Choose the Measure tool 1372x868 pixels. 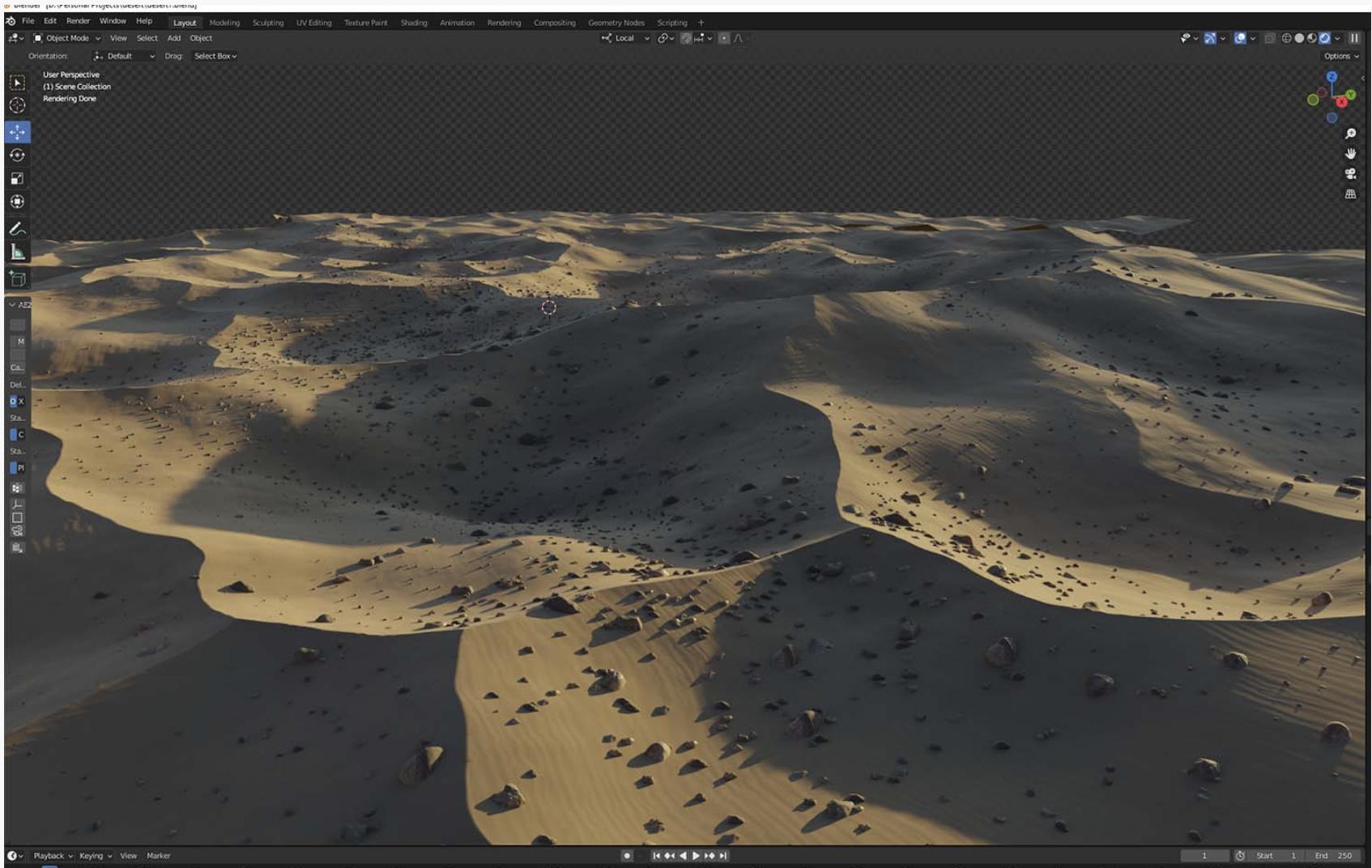[17, 253]
